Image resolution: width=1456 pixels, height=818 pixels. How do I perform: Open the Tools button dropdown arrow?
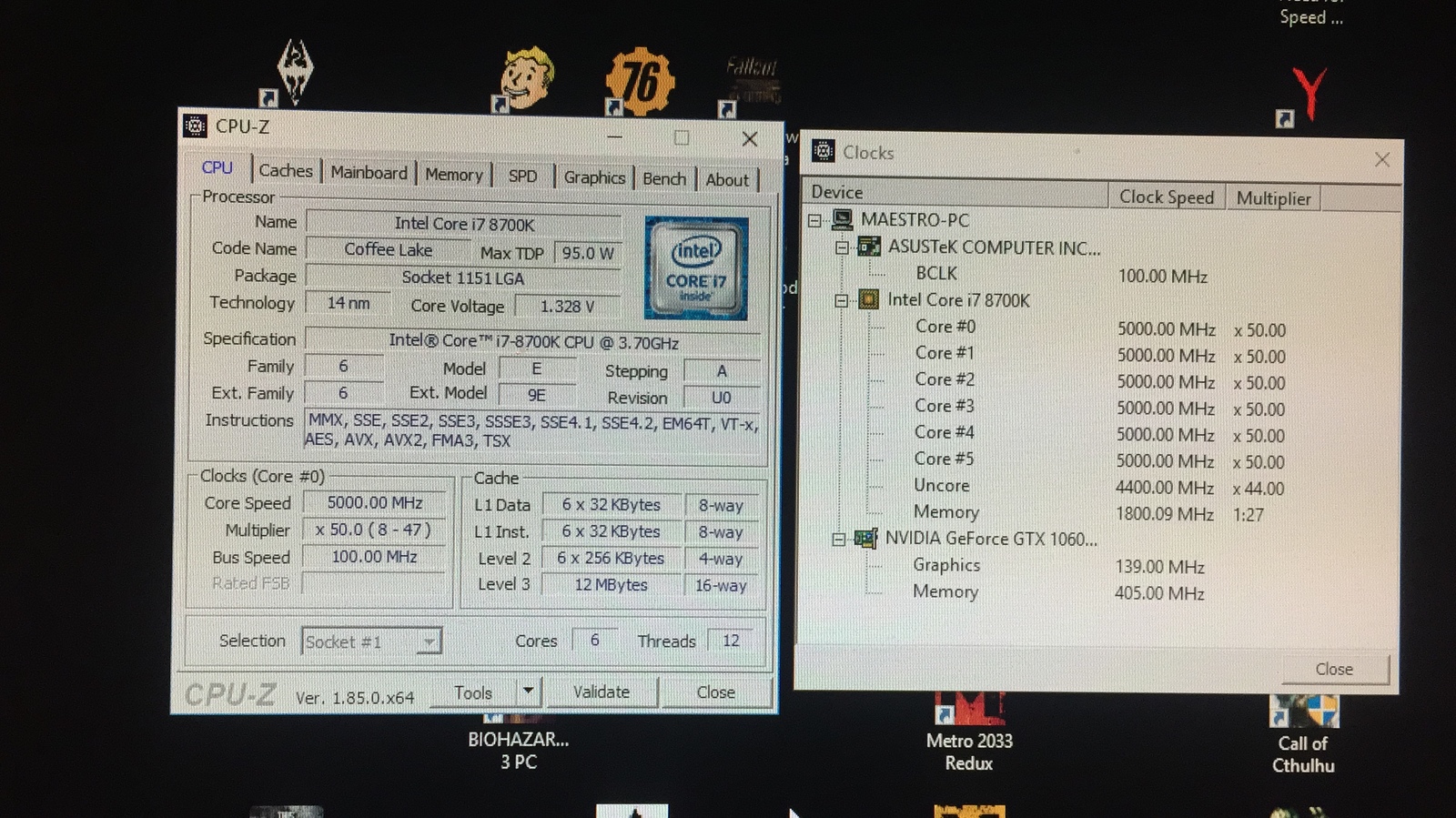pos(529,692)
